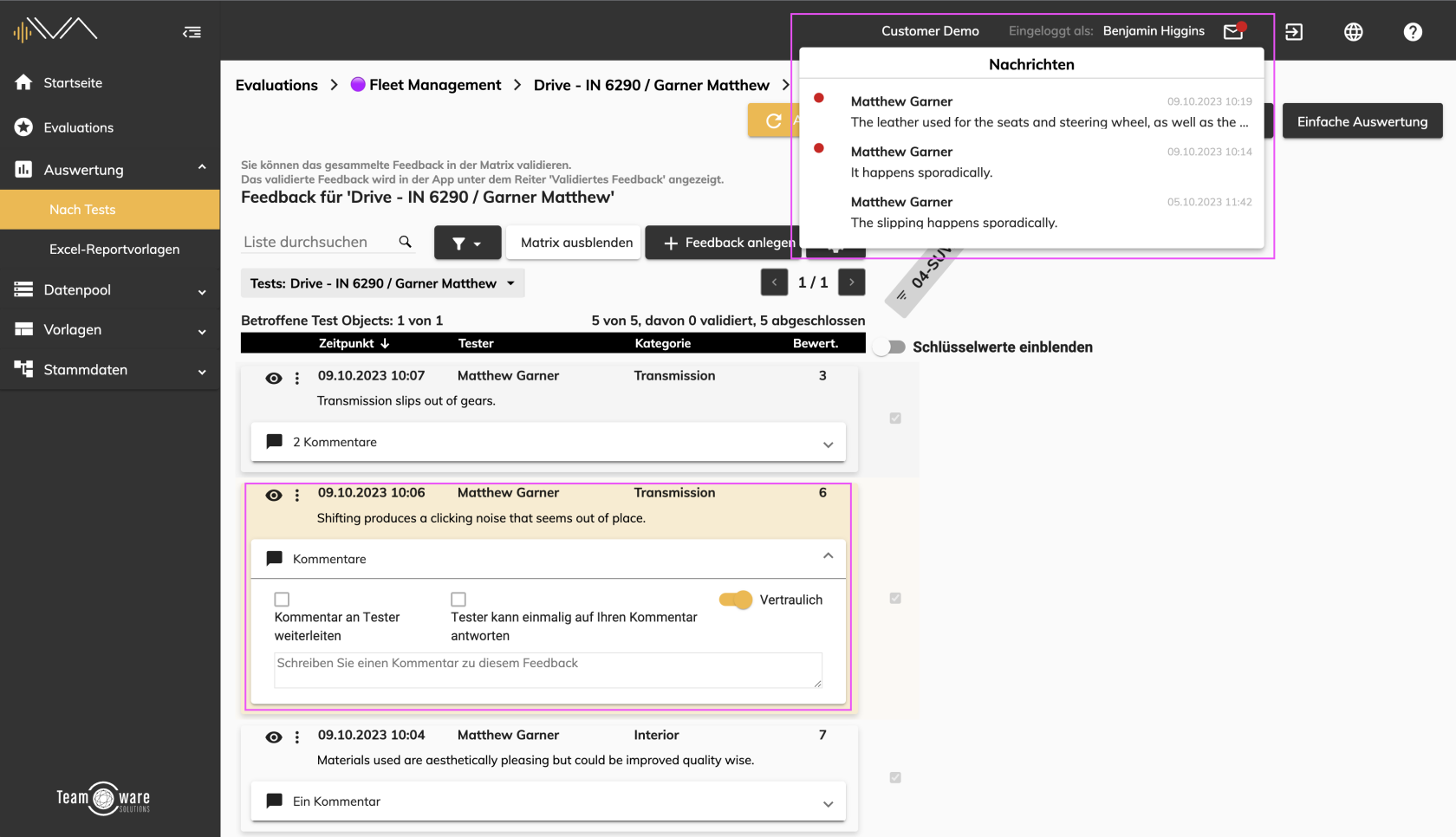This screenshot has width=1456, height=837.
Task: Go to 'Drive - IN 6290 / Garner Matthew' breadcrumb
Action: [x=652, y=85]
